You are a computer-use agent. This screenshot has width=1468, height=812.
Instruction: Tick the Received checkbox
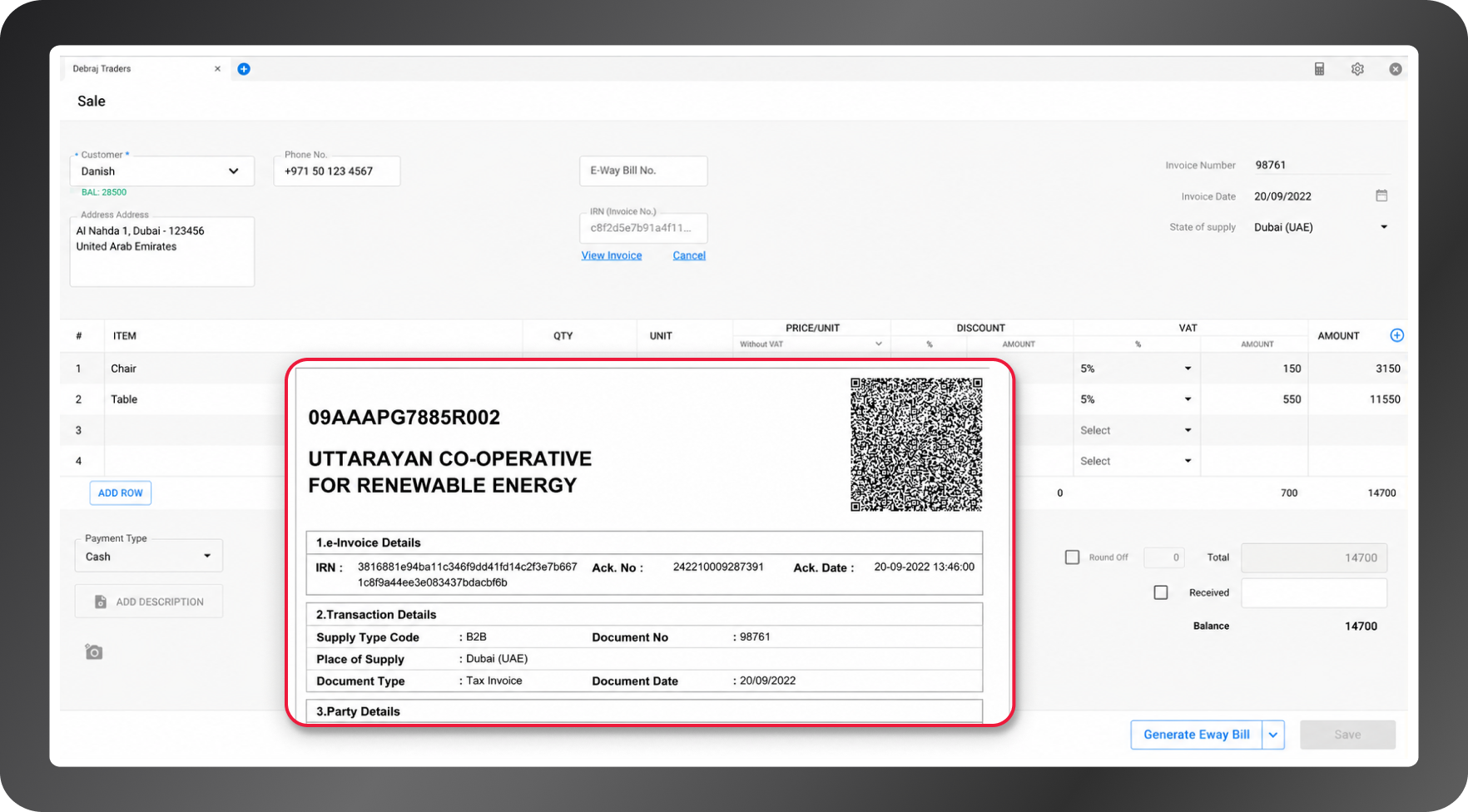click(1161, 592)
